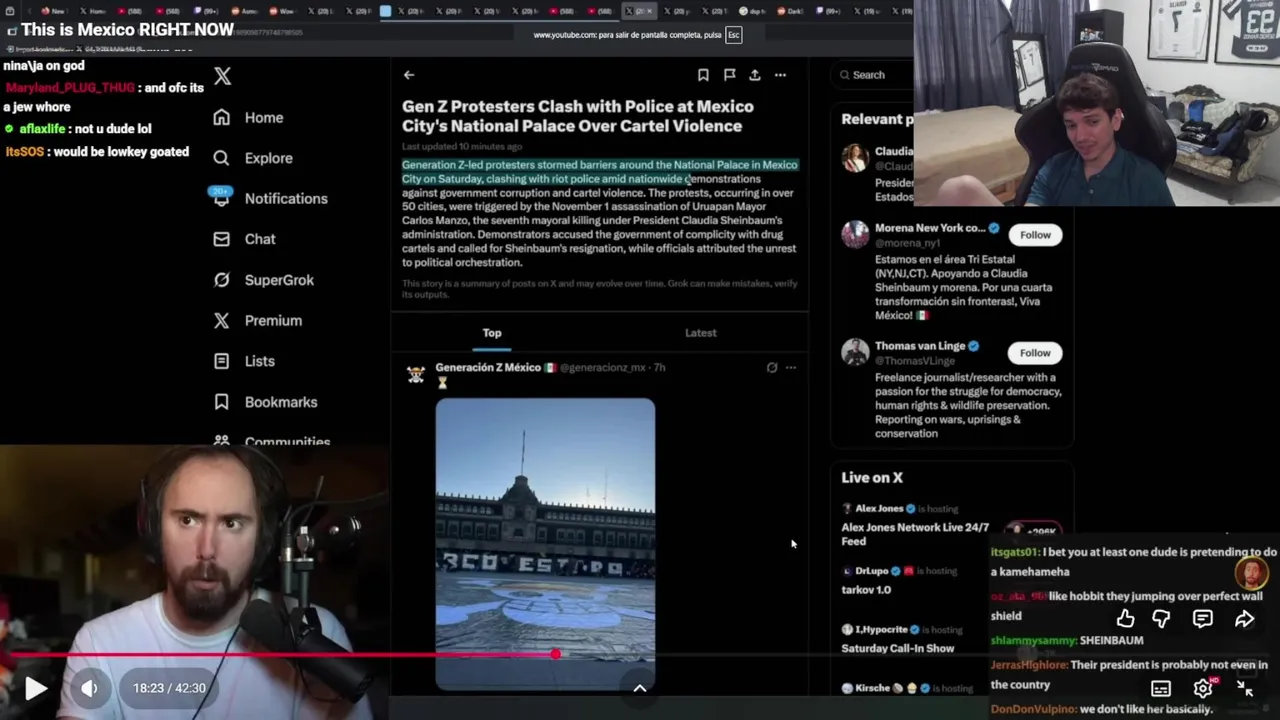Switch to the Latest tab
Image resolution: width=1280 pixels, height=720 pixels.
coord(701,333)
